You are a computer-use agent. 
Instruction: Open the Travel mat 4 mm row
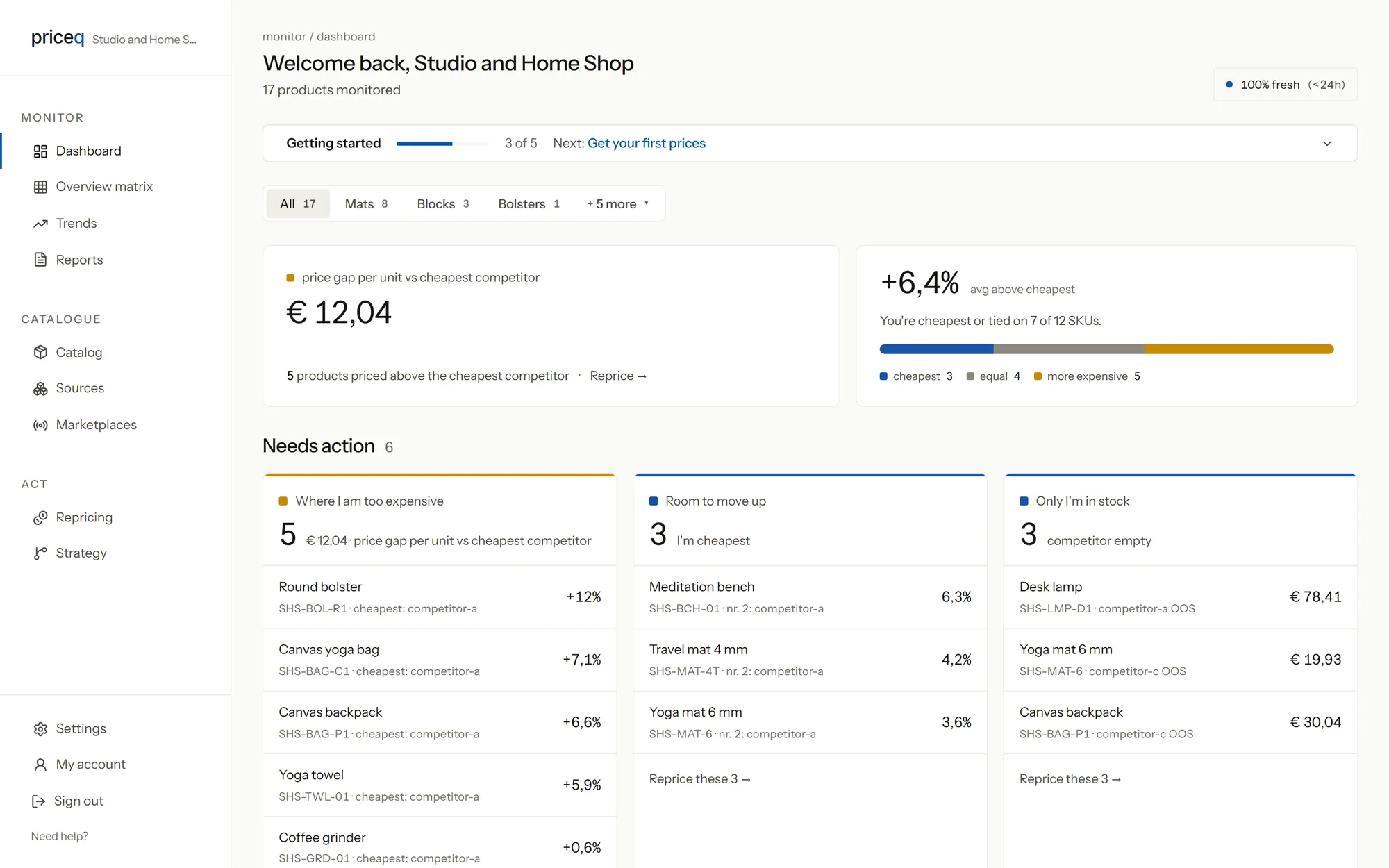[x=810, y=660]
